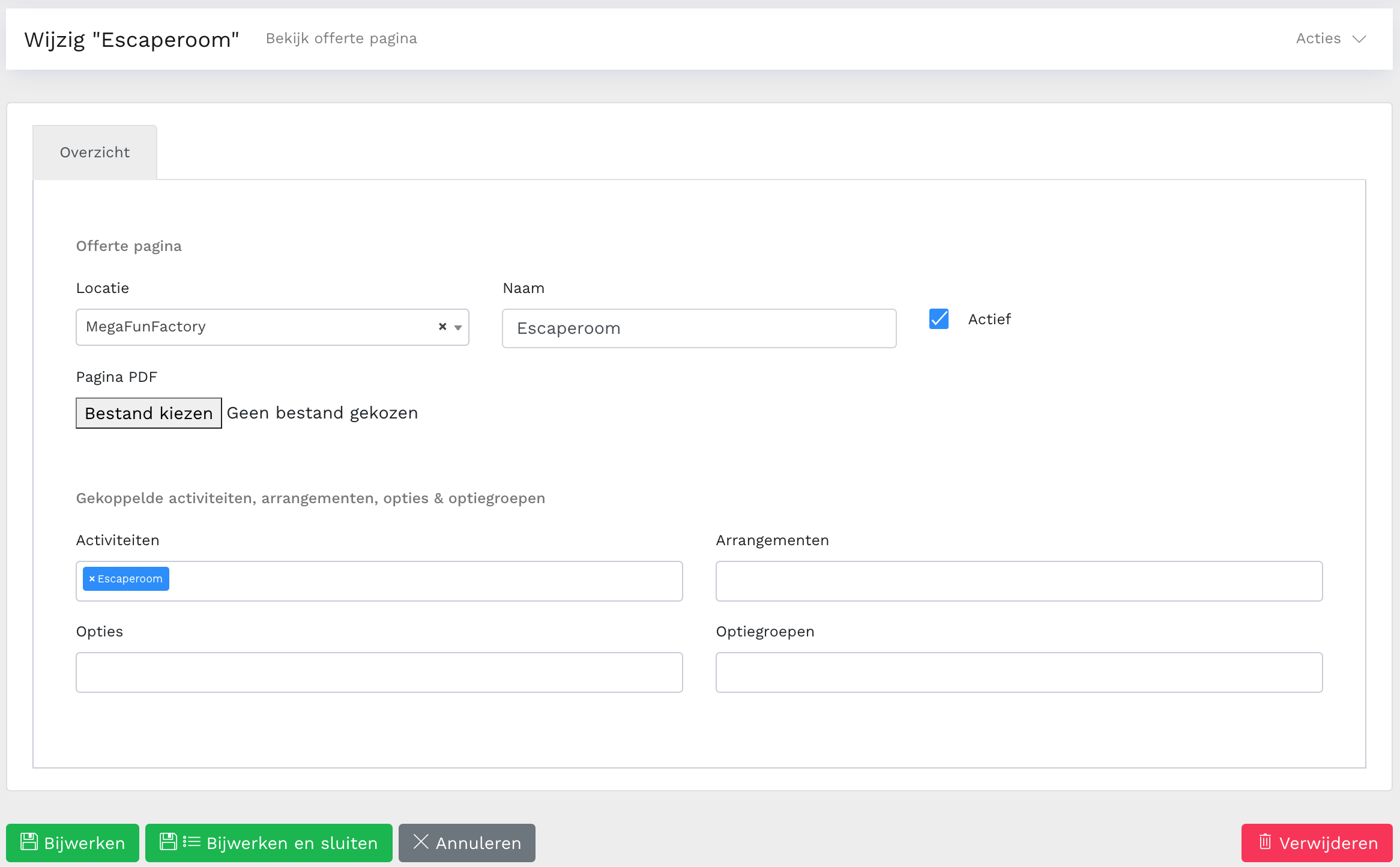
Task: Click the X icon on Annuleren button
Action: tap(421, 842)
